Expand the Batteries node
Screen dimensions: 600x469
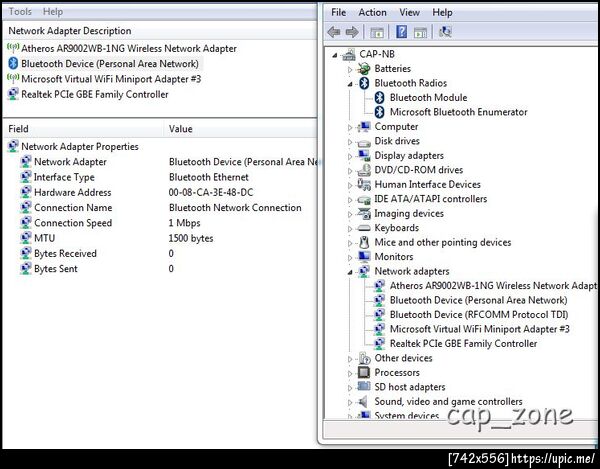pyautogui.click(x=350, y=70)
